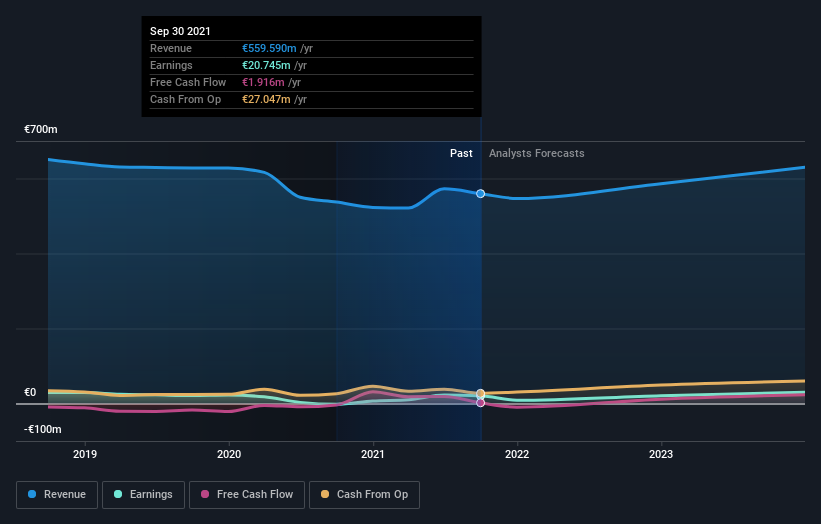The height and width of the screenshot is (524, 821).
Task: Click the 2020 x-axis label
Action: (229, 454)
